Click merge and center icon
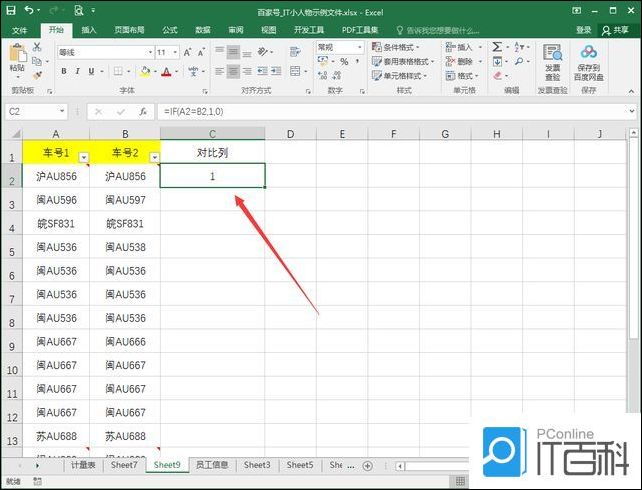This screenshot has width=642, height=490. [295, 71]
